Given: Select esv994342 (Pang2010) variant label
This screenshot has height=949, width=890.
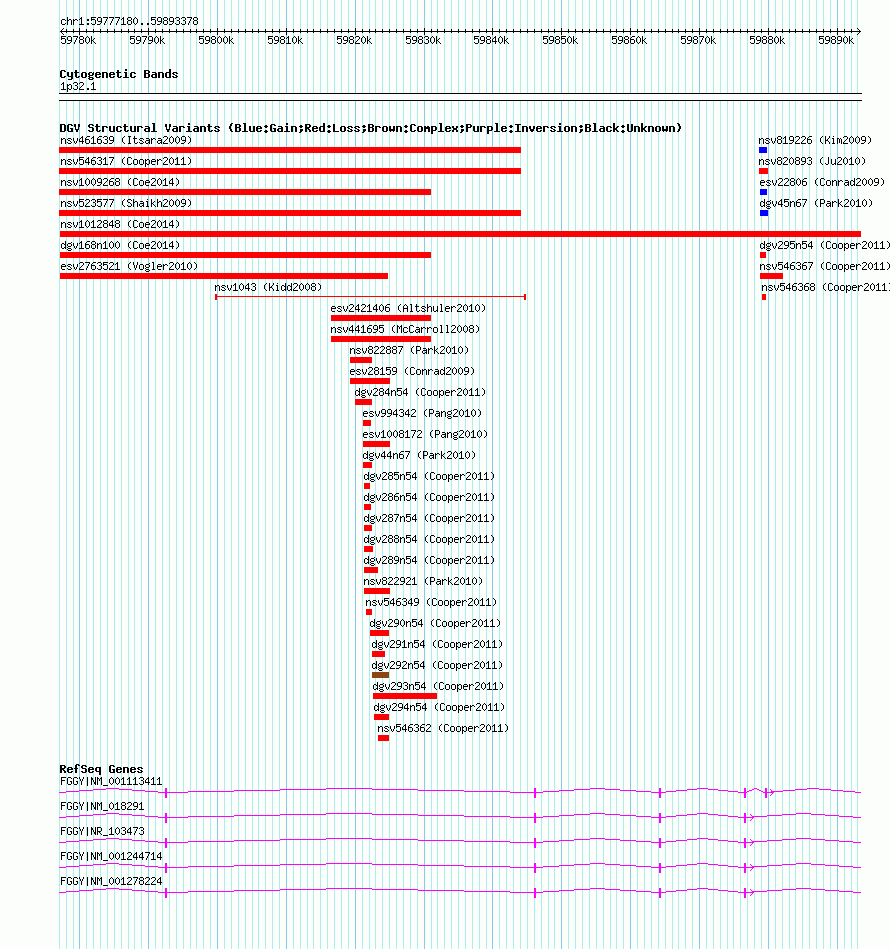Looking at the screenshot, I should pos(422,413).
